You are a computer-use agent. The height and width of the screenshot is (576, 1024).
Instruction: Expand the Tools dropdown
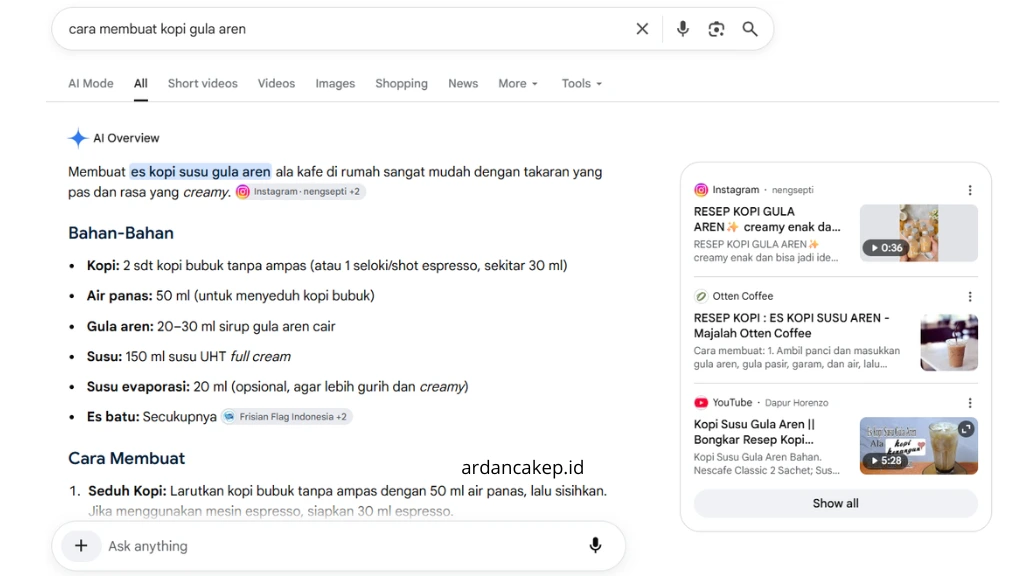[581, 84]
